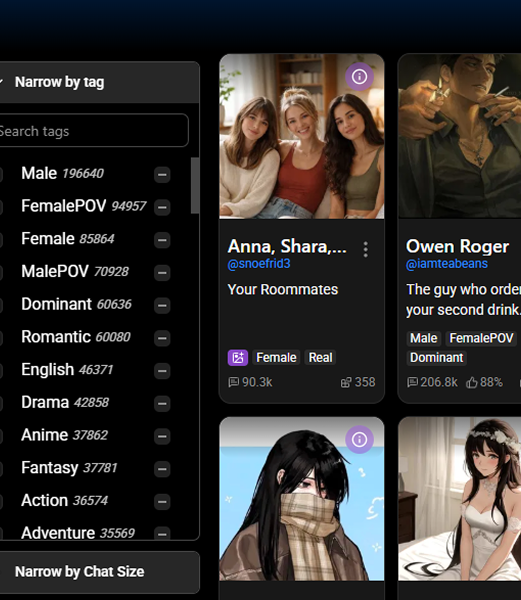The width and height of the screenshot is (521, 600).
Task: Exclude the Dominant tag with its minus button
Action: [162, 305]
